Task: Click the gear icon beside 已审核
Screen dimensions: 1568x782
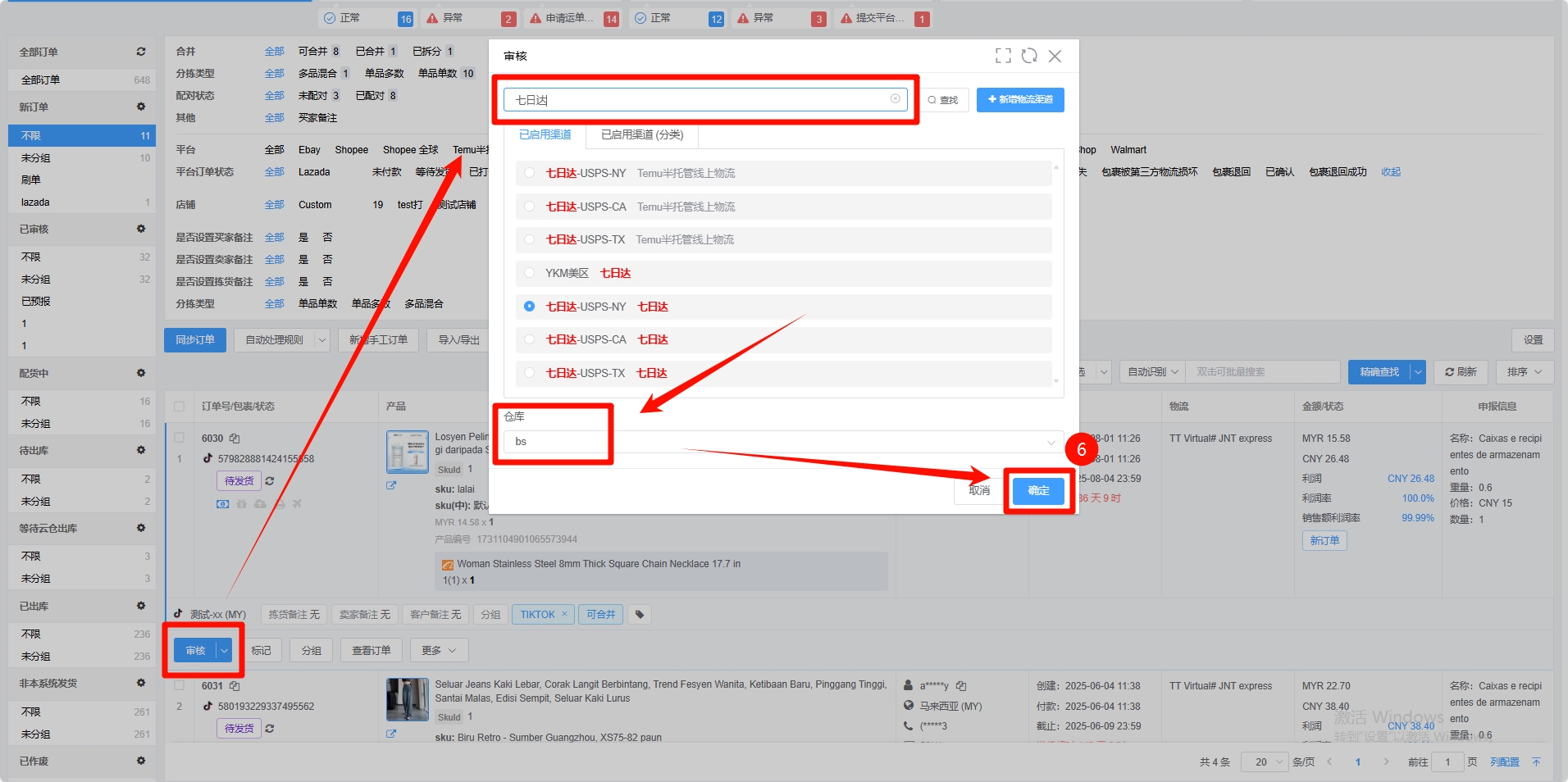Action: tap(141, 229)
